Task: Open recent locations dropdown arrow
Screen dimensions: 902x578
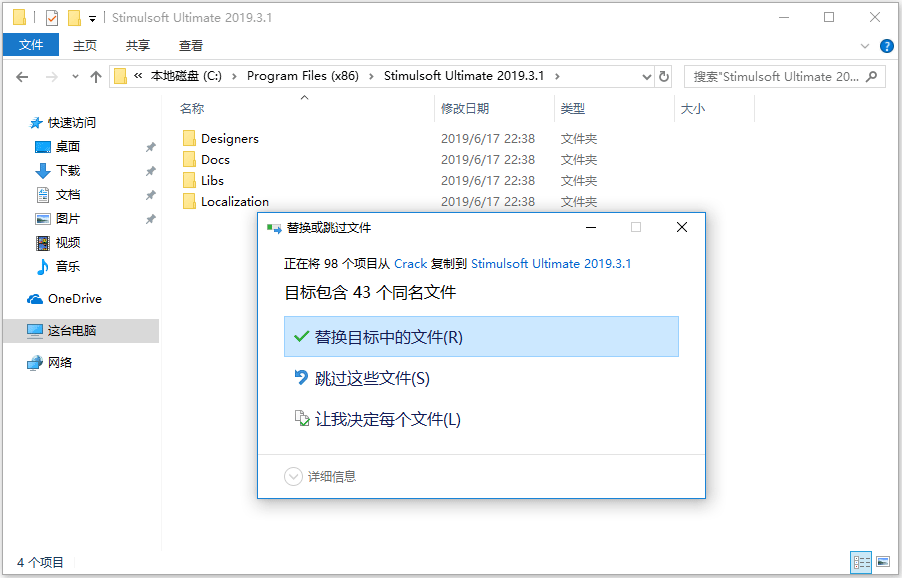Action: click(x=75, y=76)
